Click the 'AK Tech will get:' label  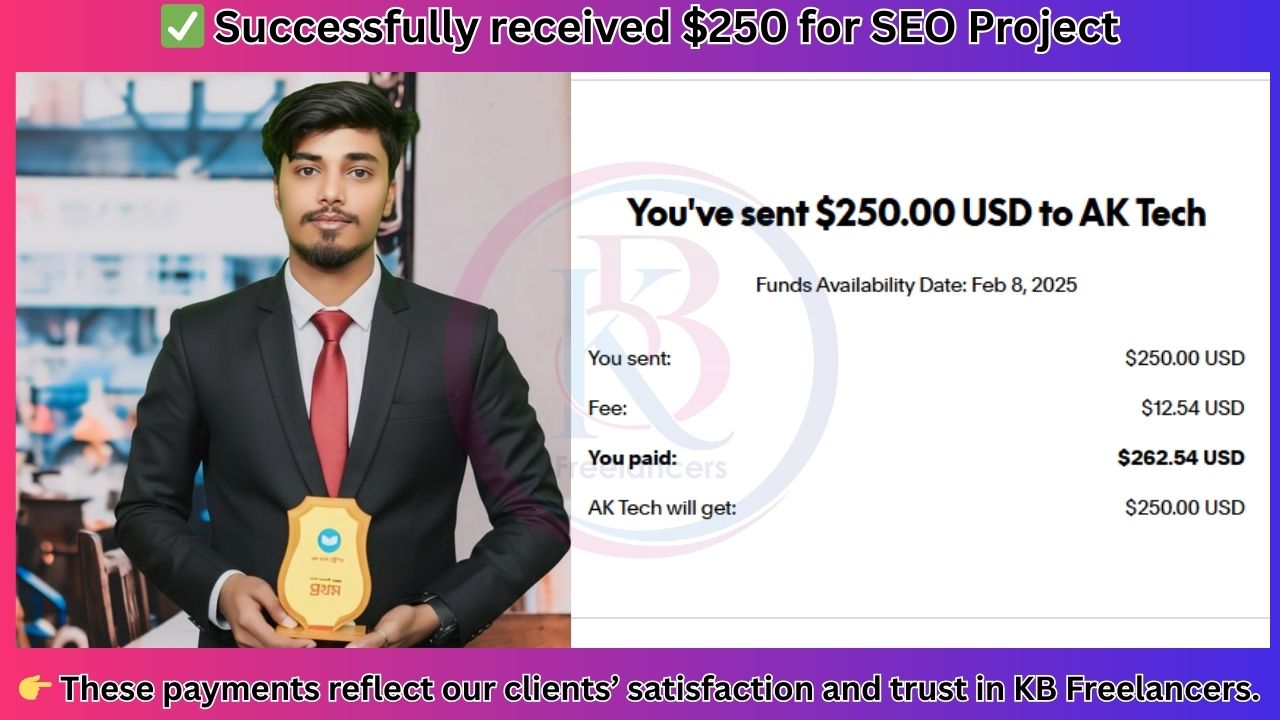tap(662, 508)
